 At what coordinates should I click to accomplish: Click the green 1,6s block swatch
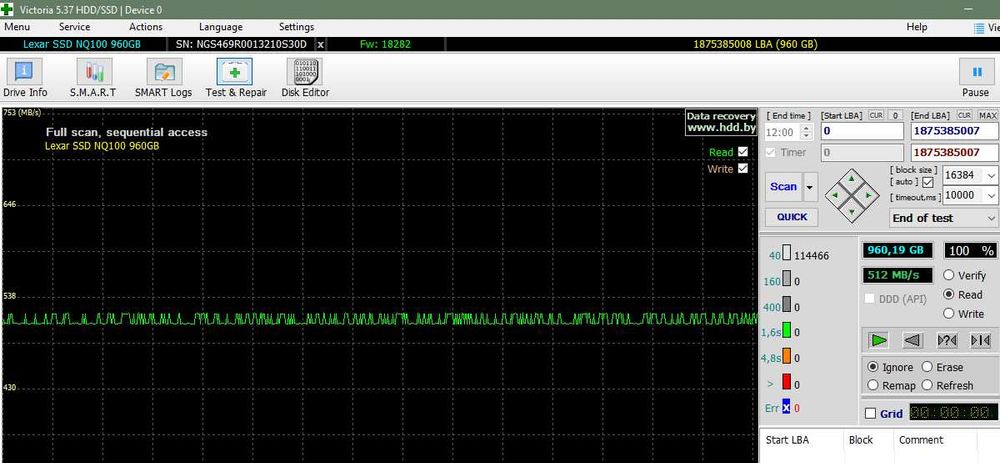tap(786, 330)
